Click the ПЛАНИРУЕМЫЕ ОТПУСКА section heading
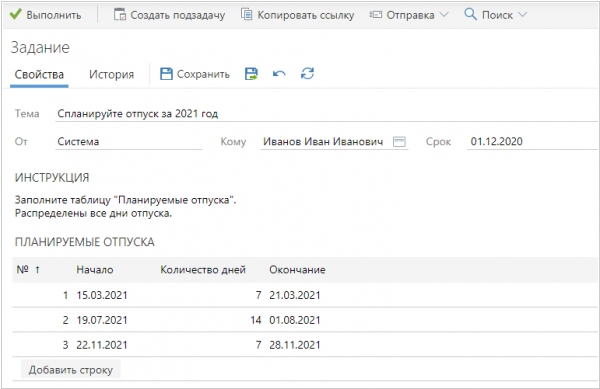The image size is (600, 389). point(85,242)
